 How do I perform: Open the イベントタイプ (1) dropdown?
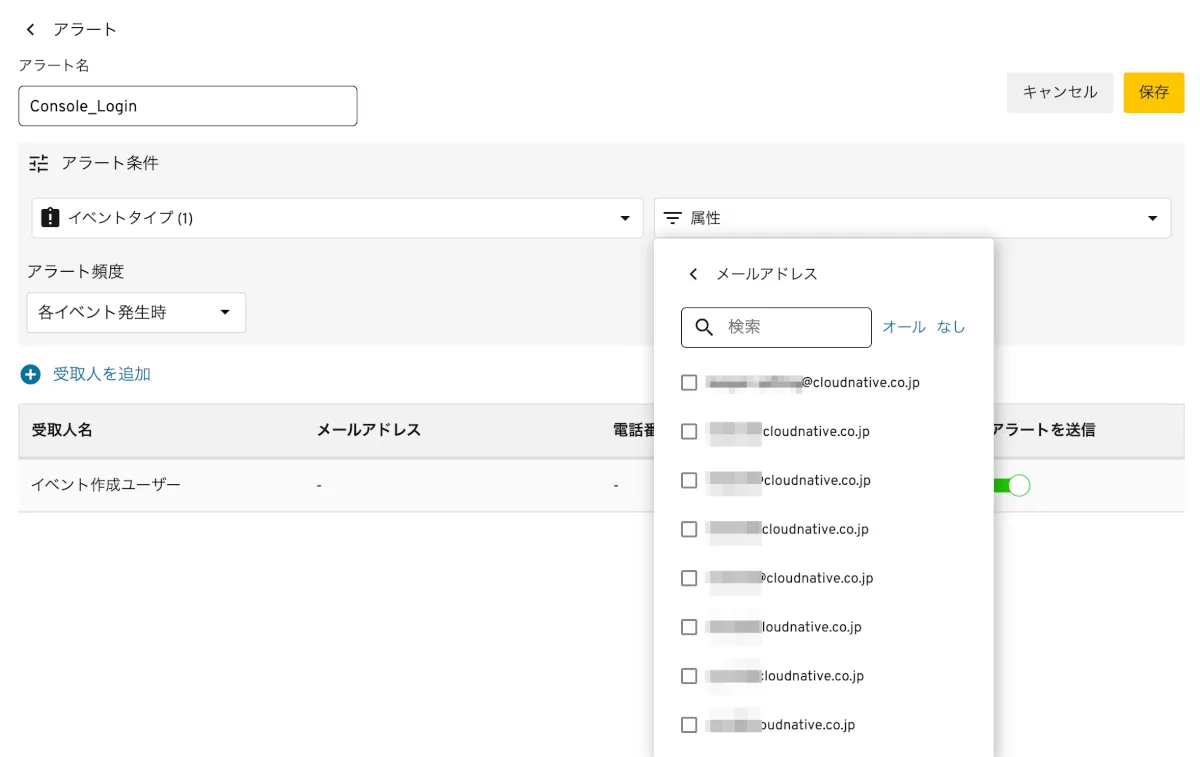coord(337,218)
